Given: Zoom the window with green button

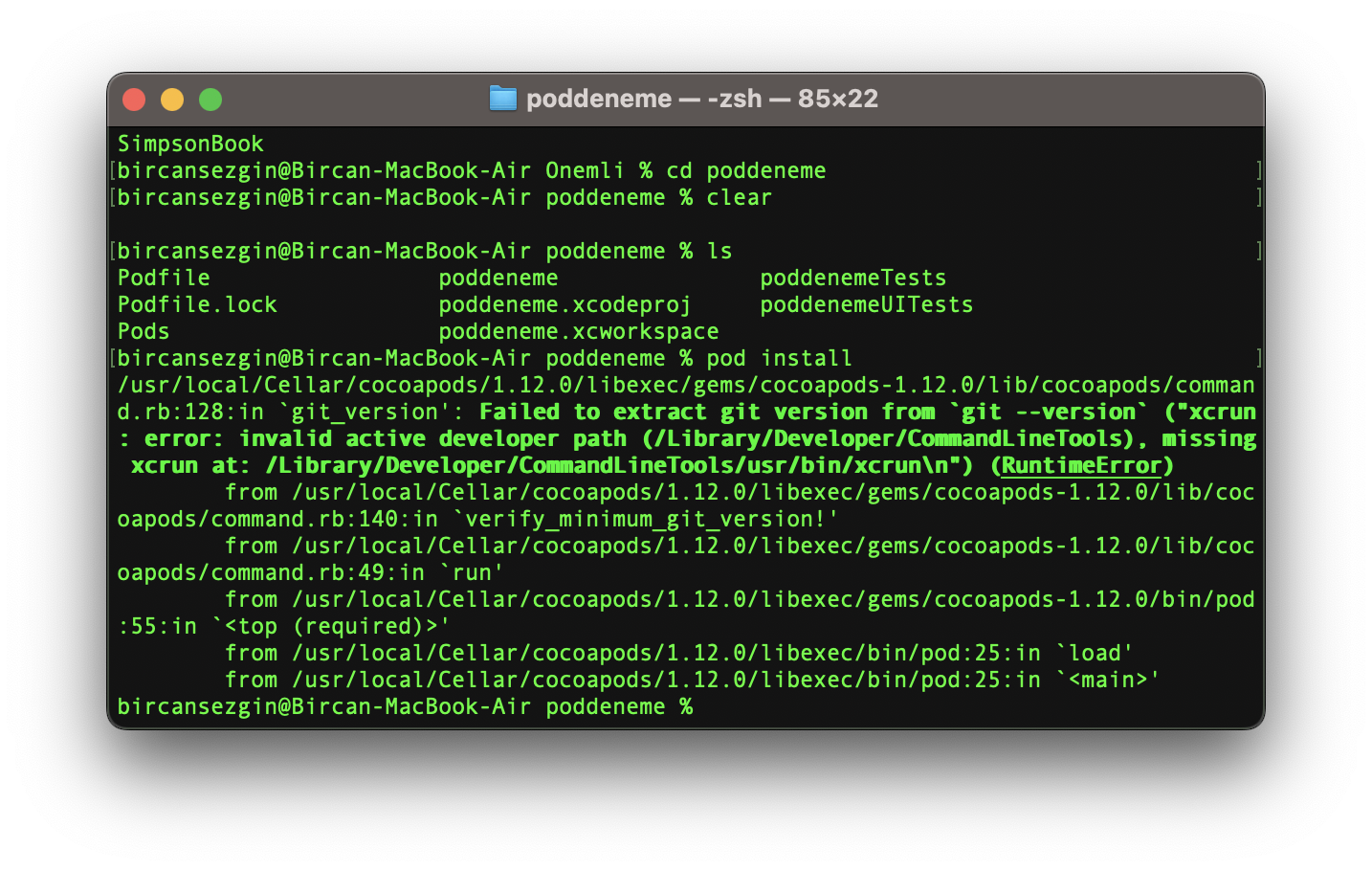Looking at the screenshot, I should 210,100.
